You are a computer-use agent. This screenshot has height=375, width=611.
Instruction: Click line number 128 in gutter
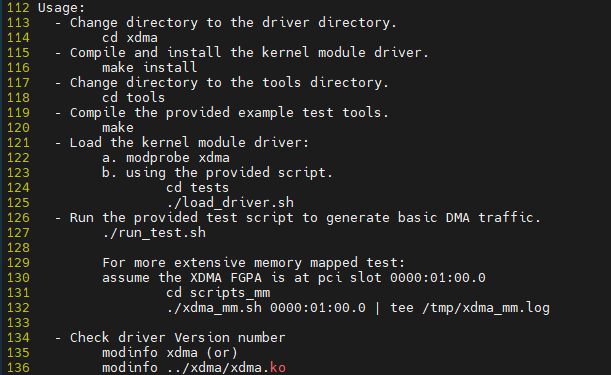click(18, 248)
